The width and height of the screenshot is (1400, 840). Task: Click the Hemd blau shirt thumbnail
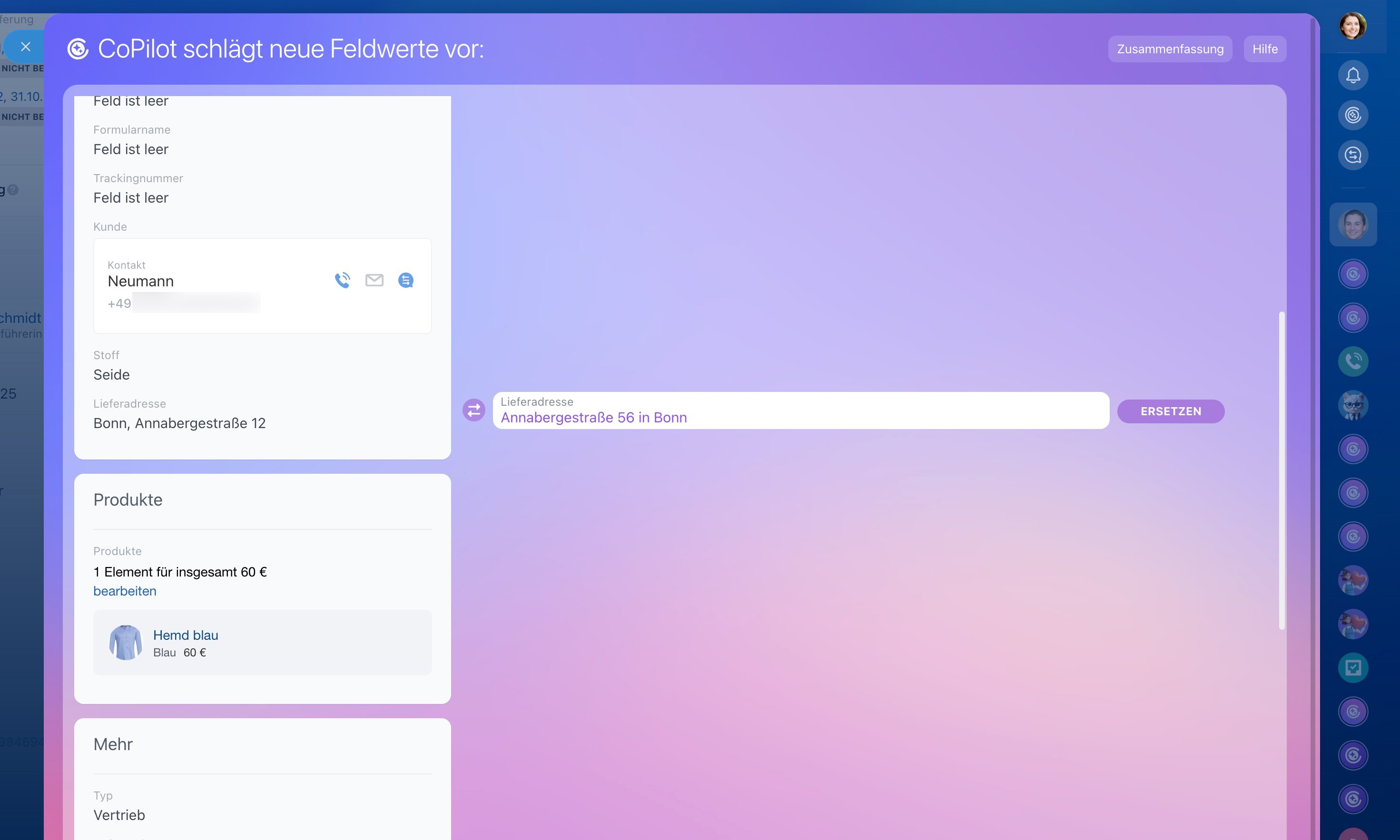click(125, 643)
